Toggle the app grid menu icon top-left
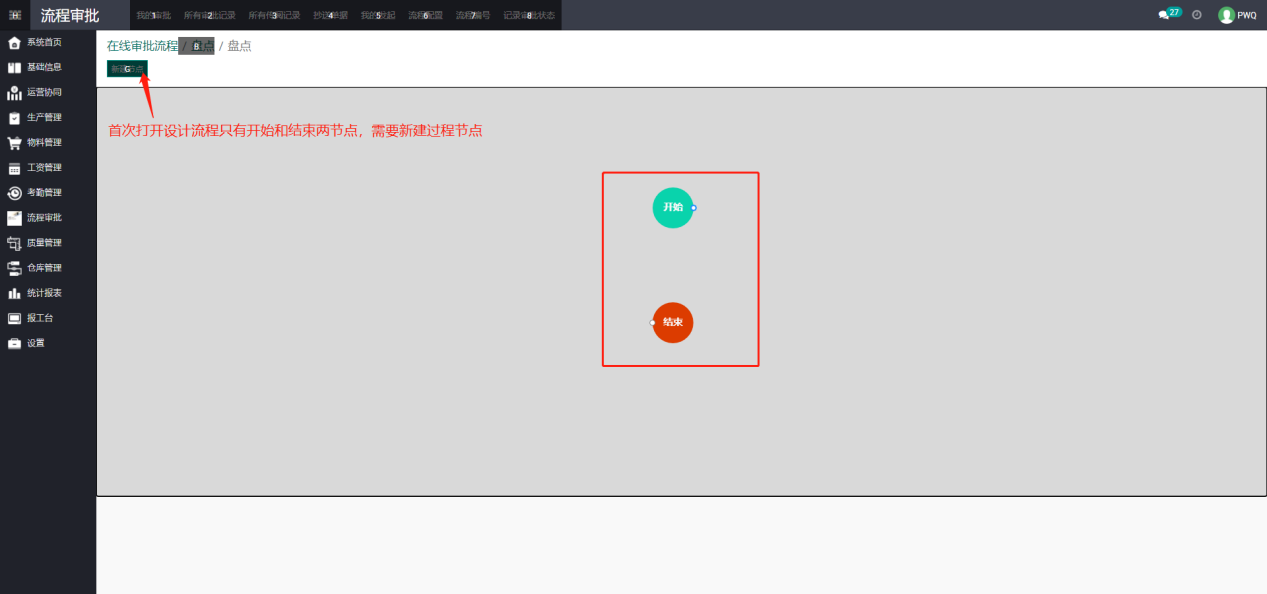 pos(15,15)
